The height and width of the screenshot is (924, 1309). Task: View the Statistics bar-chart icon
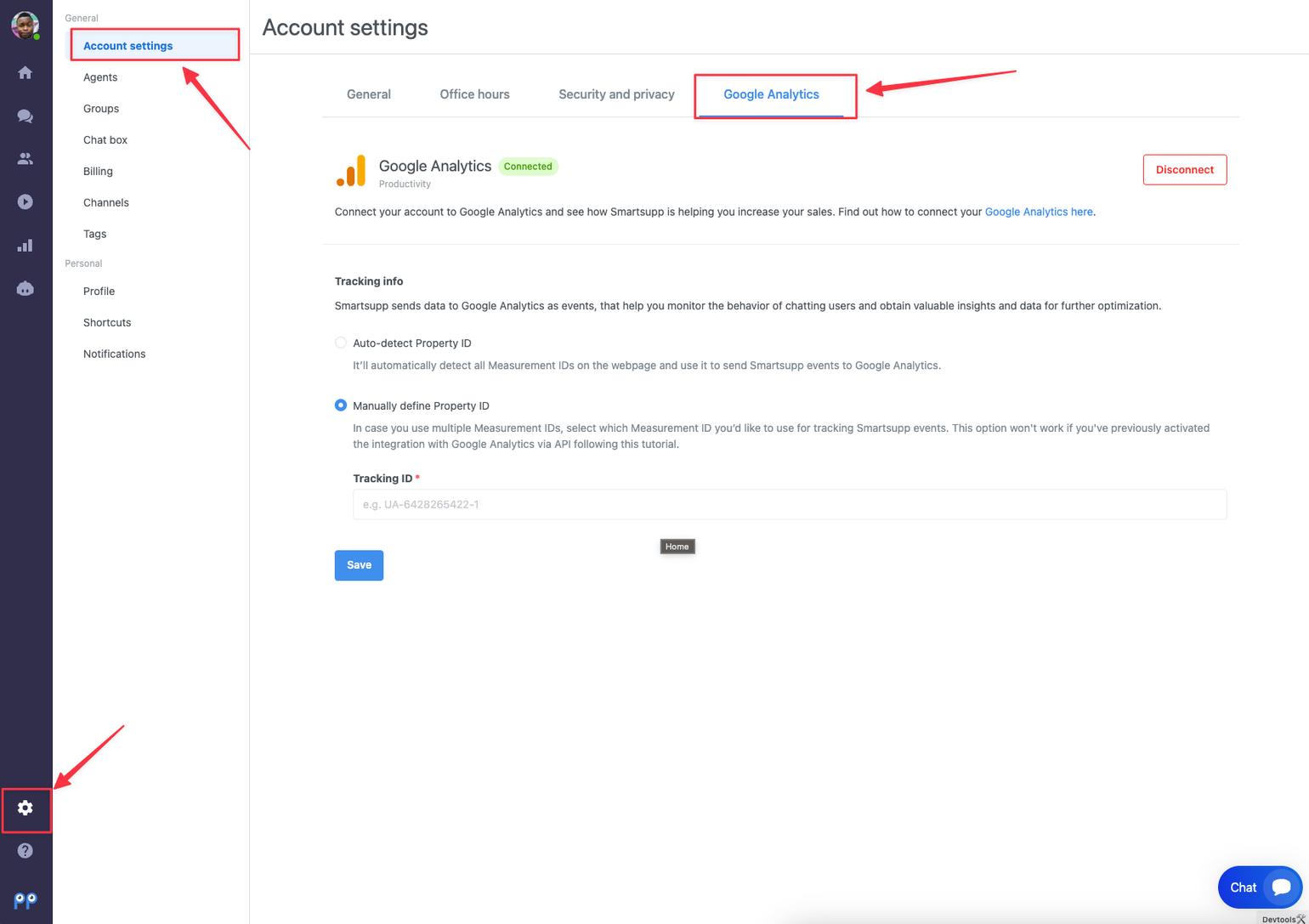pyautogui.click(x=25, y=245)
